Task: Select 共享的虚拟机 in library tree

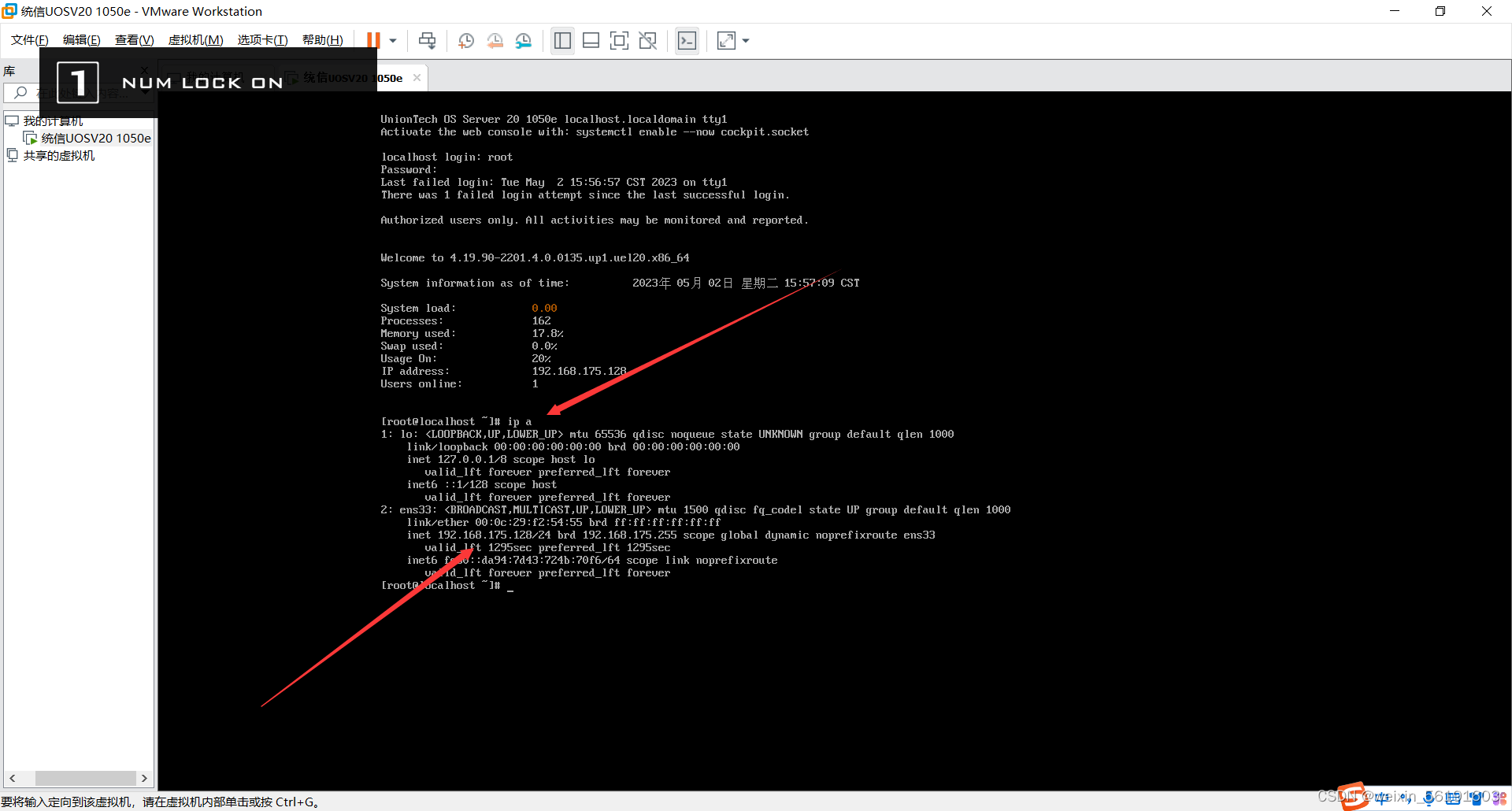Action: click(59, 155)
